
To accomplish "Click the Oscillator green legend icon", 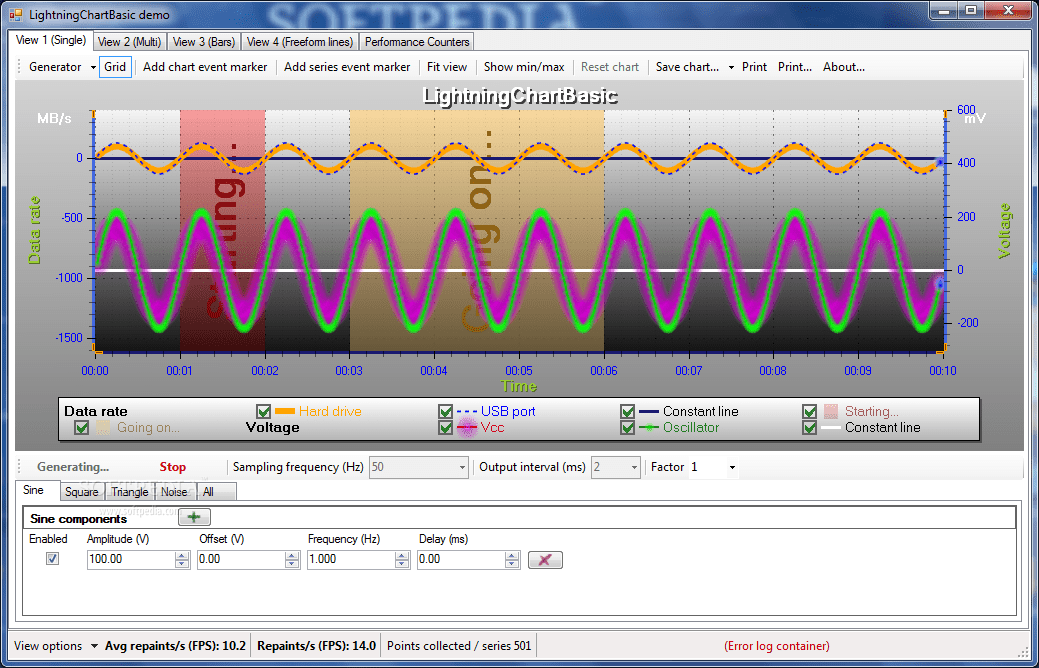I will click(649, 428).
